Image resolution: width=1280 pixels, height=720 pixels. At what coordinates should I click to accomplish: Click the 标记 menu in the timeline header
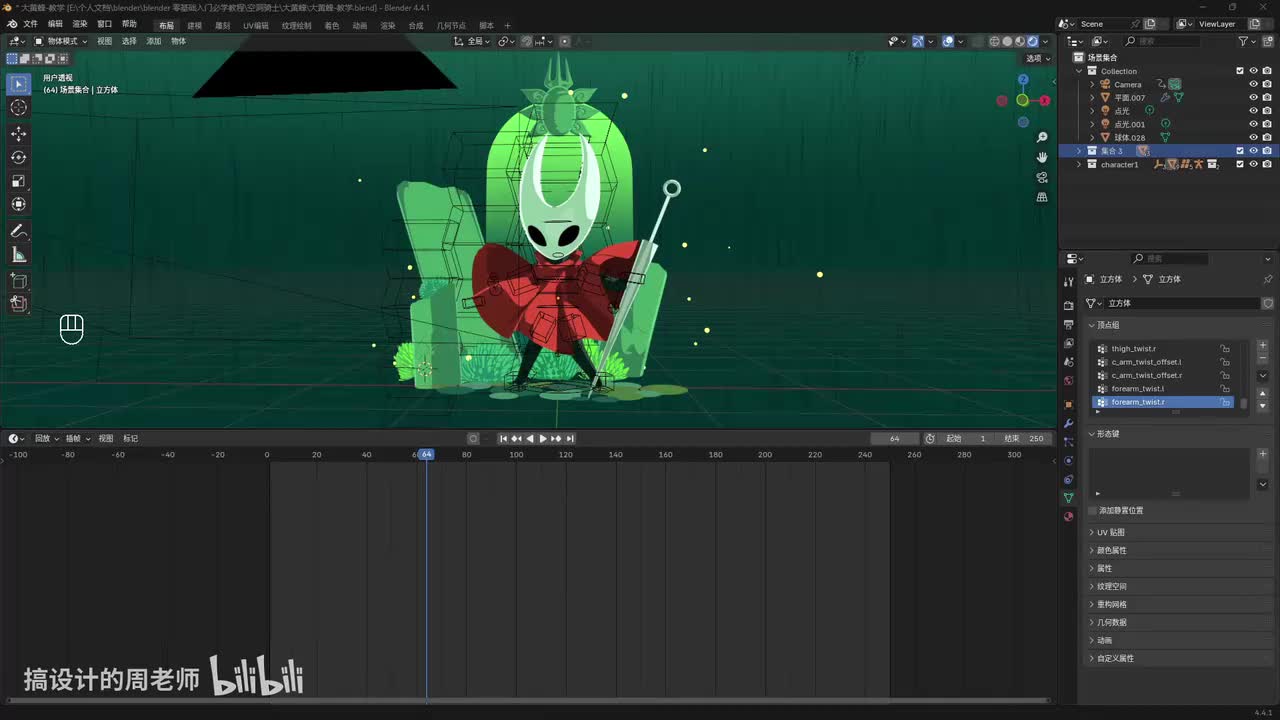pos(130,438)
